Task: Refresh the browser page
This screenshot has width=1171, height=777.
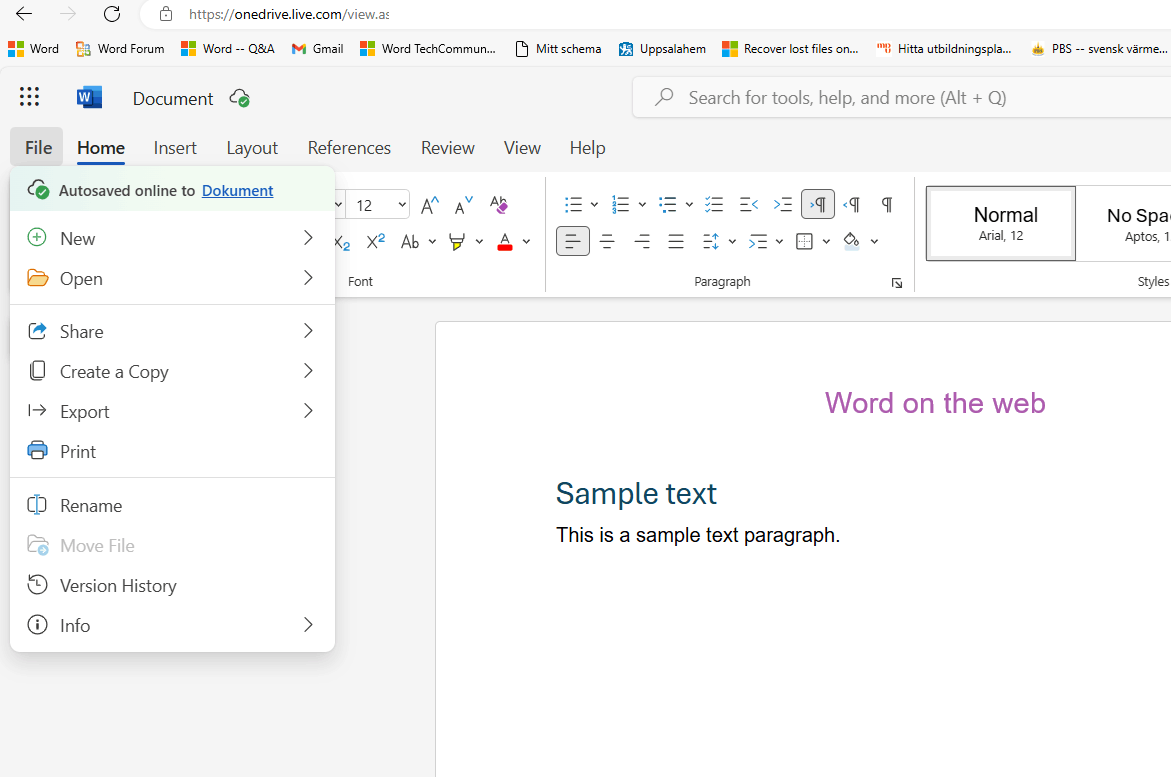Action: [x=112, y=13]
